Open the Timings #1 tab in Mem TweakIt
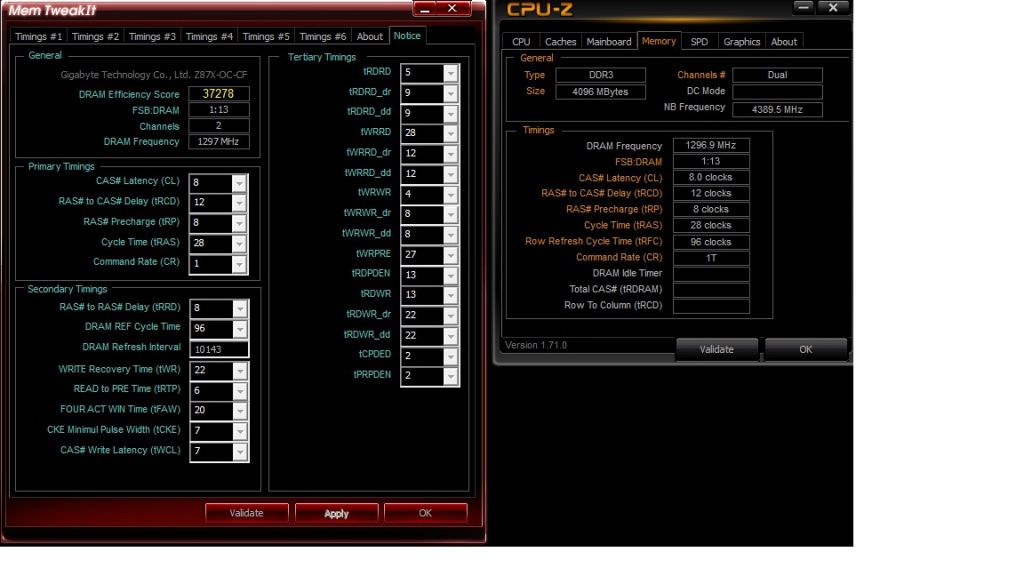 pyautogui.click(x=39, y=37)
